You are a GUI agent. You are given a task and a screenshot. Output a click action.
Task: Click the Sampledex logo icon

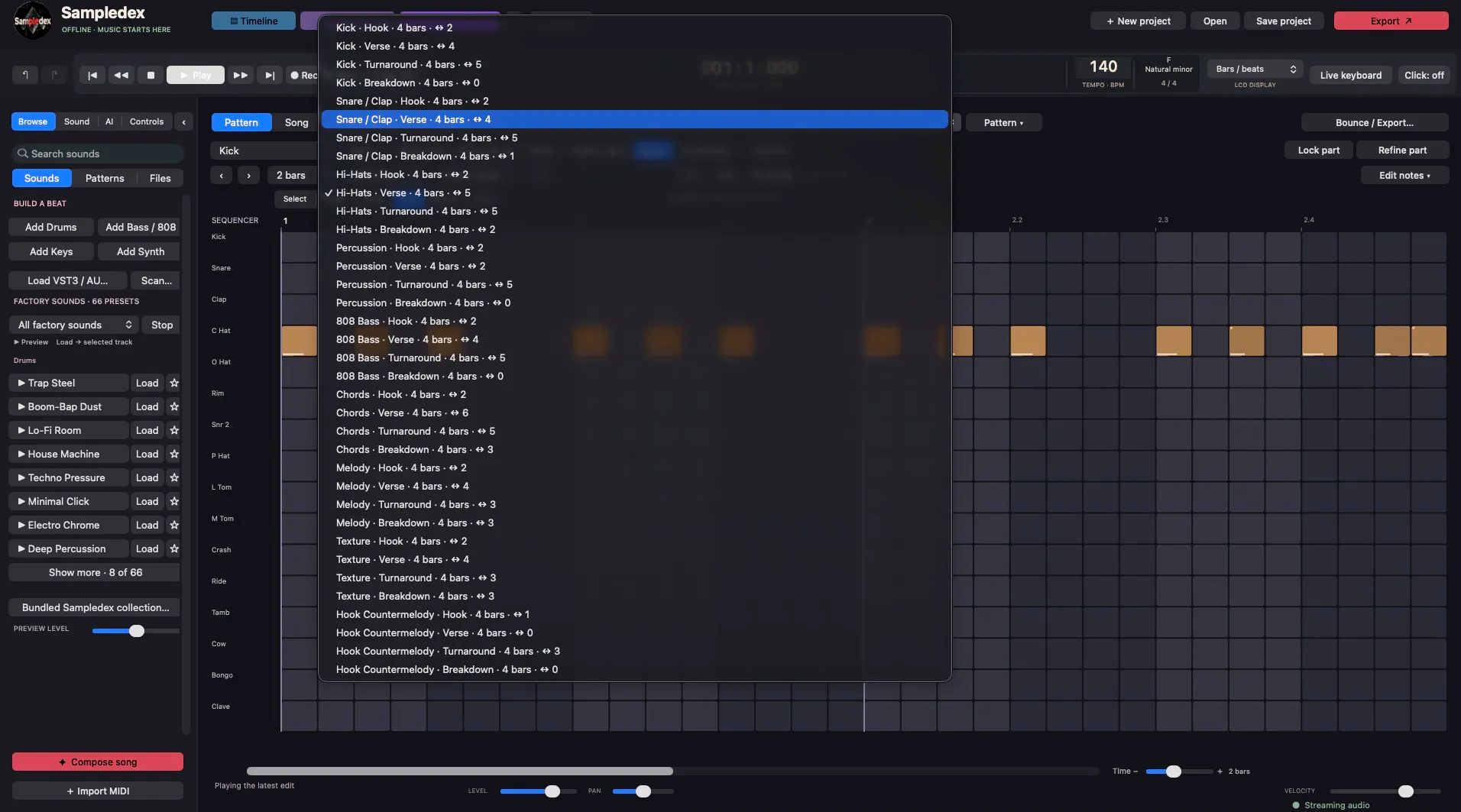point(32,21)
